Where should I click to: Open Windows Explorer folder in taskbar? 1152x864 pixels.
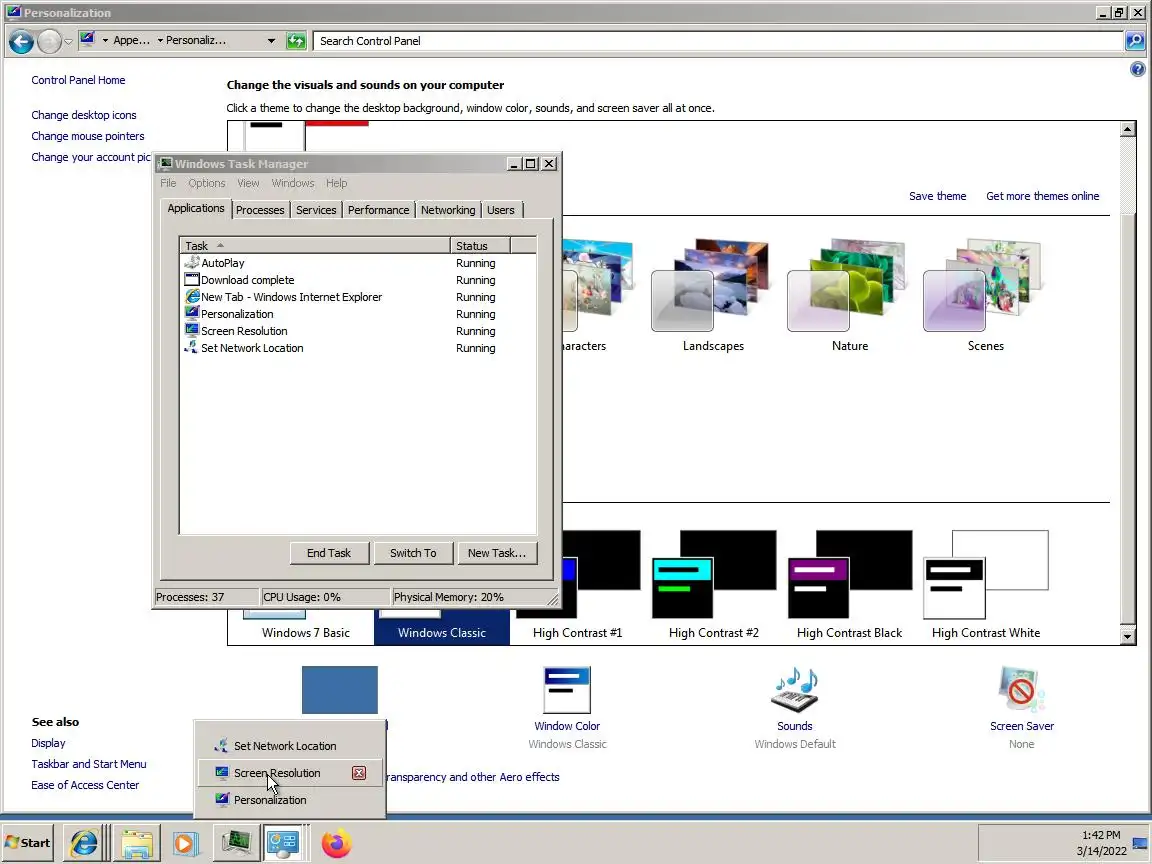(x=137, y=843)
